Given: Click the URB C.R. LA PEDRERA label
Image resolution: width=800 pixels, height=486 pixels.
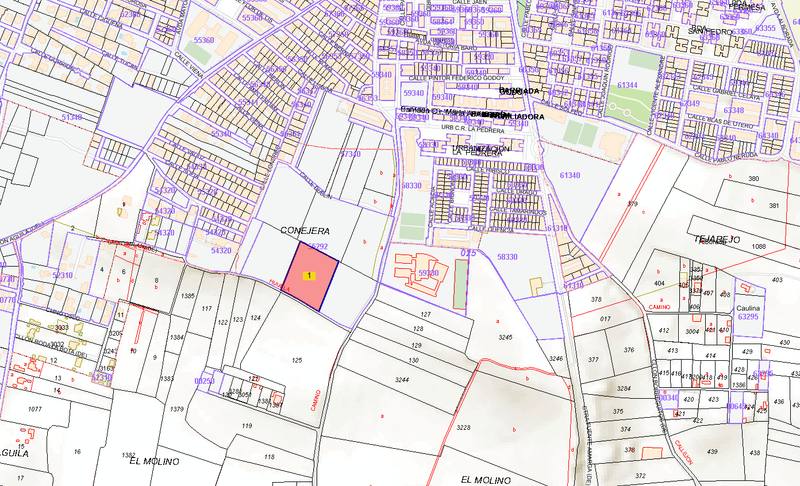Looking at the screenshot, I should click(473, 131).
